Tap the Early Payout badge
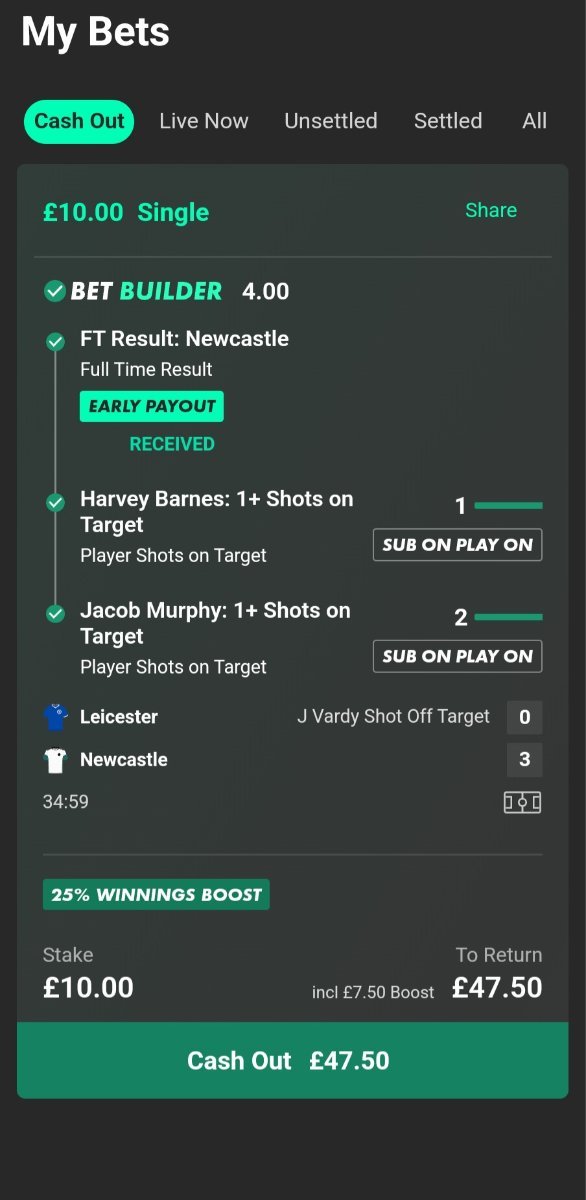The height and width of the screenshot is (1200, 586). (x=152, y=406)
